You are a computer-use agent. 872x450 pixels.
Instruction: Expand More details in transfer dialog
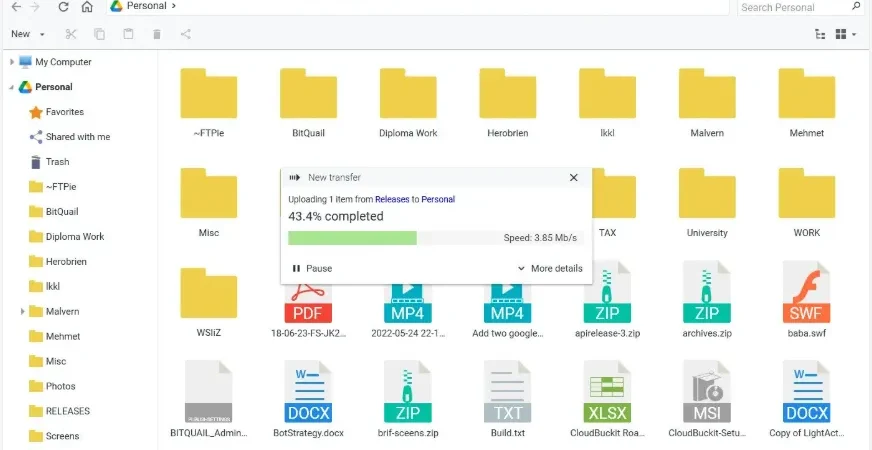(x=550, y=268)
